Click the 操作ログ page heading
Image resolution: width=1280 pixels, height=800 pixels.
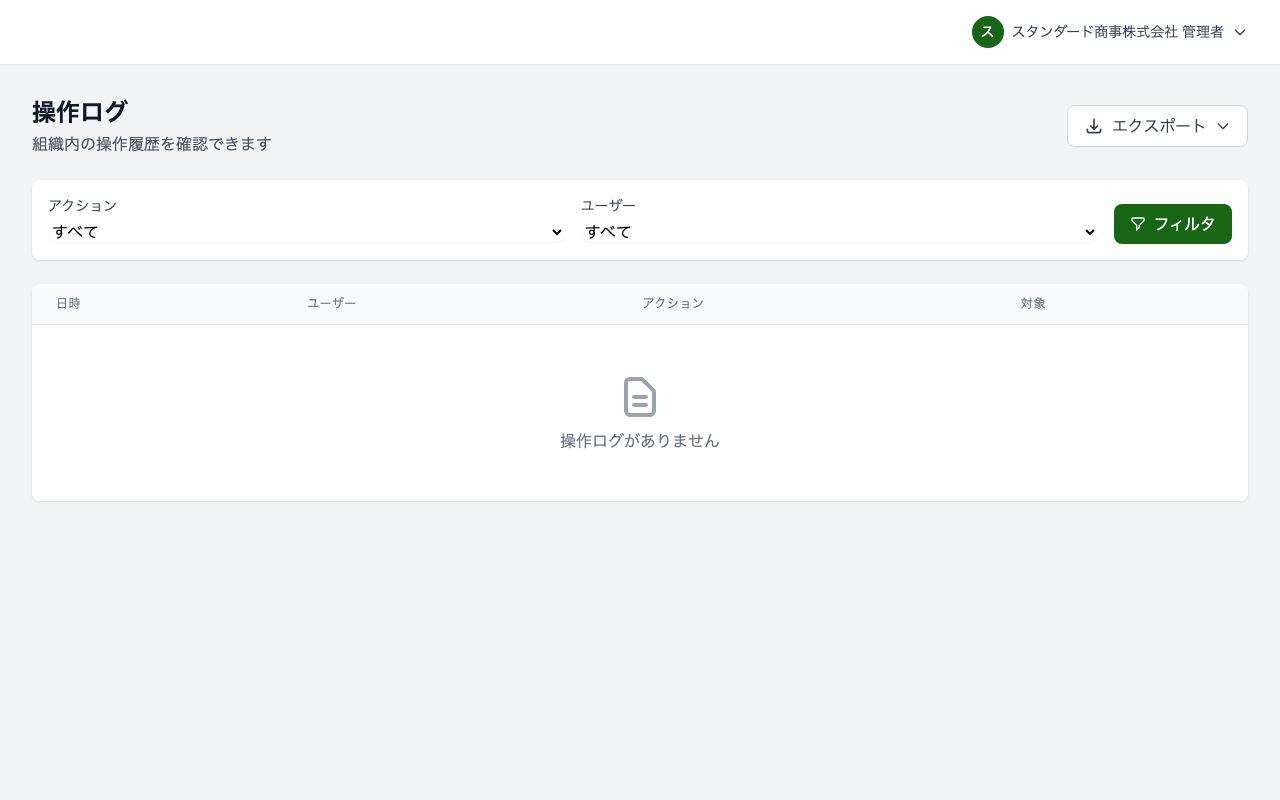pos(80,112)
